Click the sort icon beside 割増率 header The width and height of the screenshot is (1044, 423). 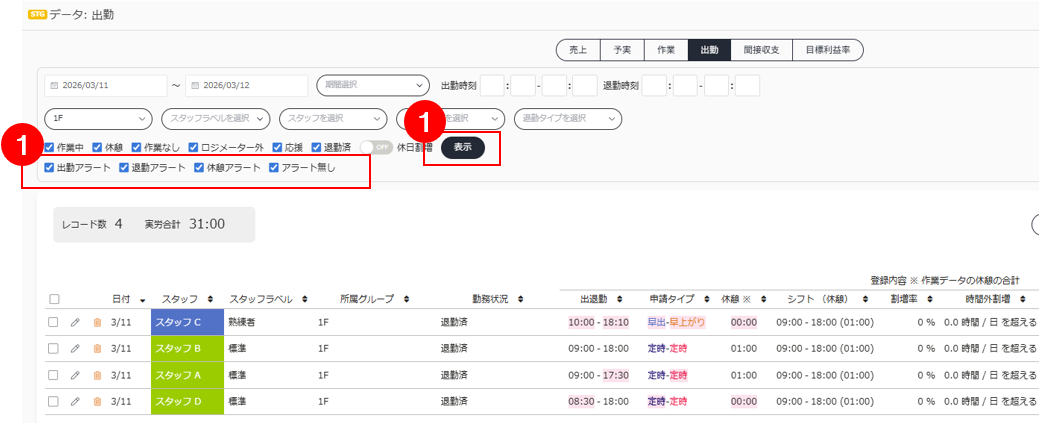coord(930,299)
